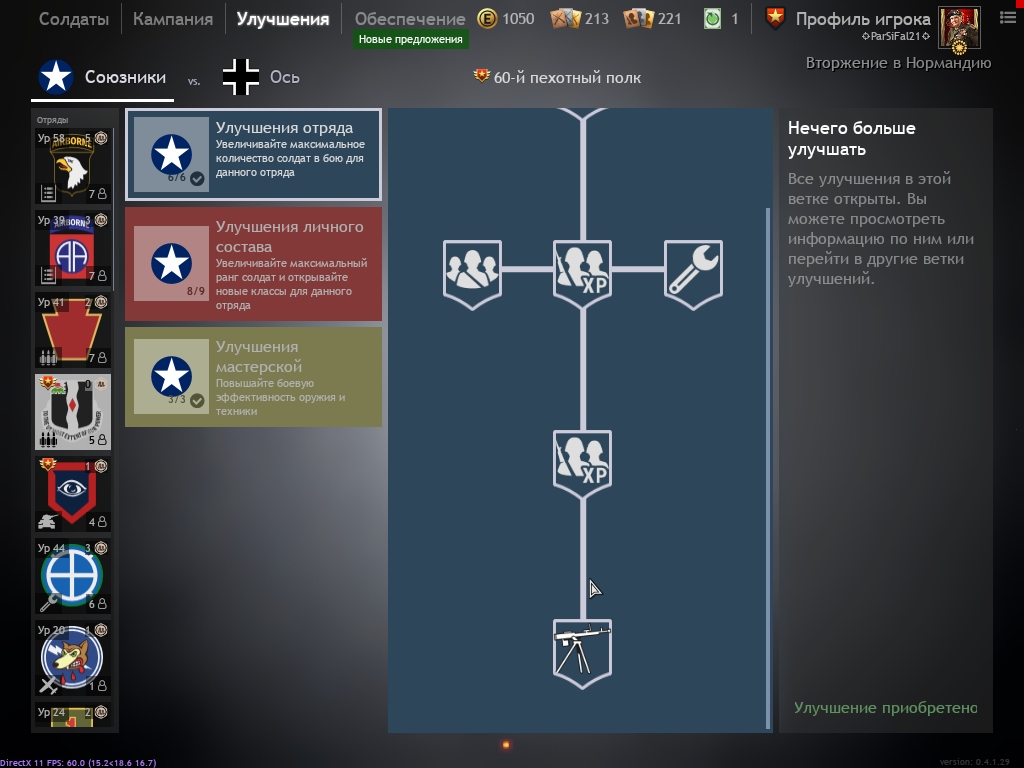Viewport: 1024px width, 768px height.
Task: Select Улучшения личного состава category
Action: click(x=253, y=264)
